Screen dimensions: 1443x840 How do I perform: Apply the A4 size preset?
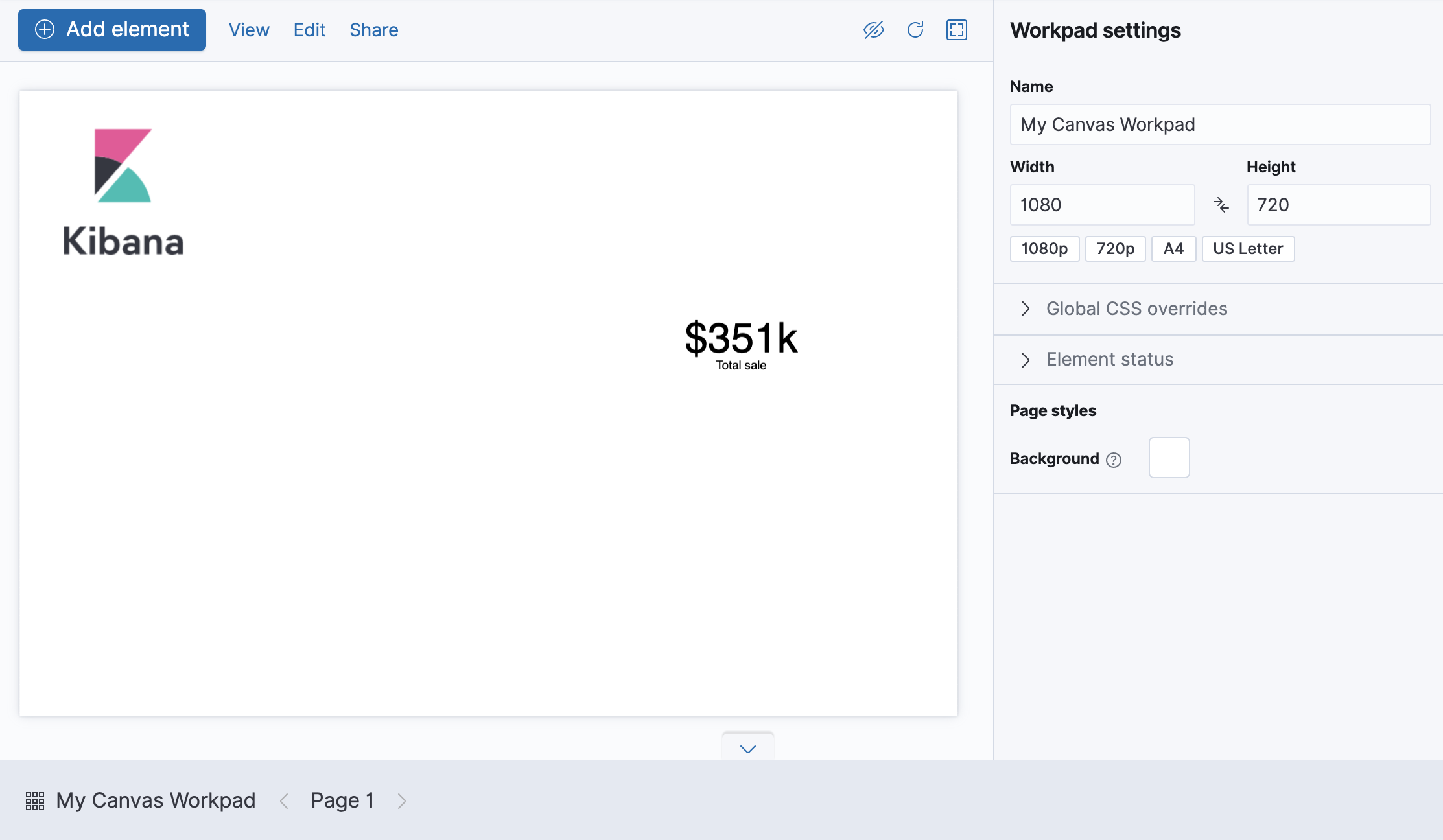[1173, 248]
